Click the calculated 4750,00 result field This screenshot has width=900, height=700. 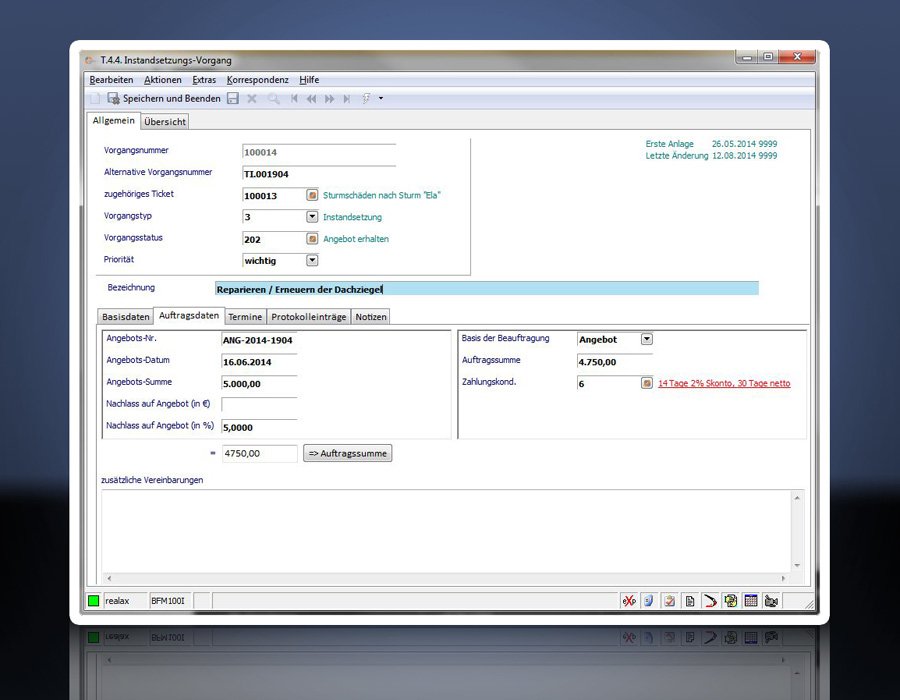coord(259,453)
